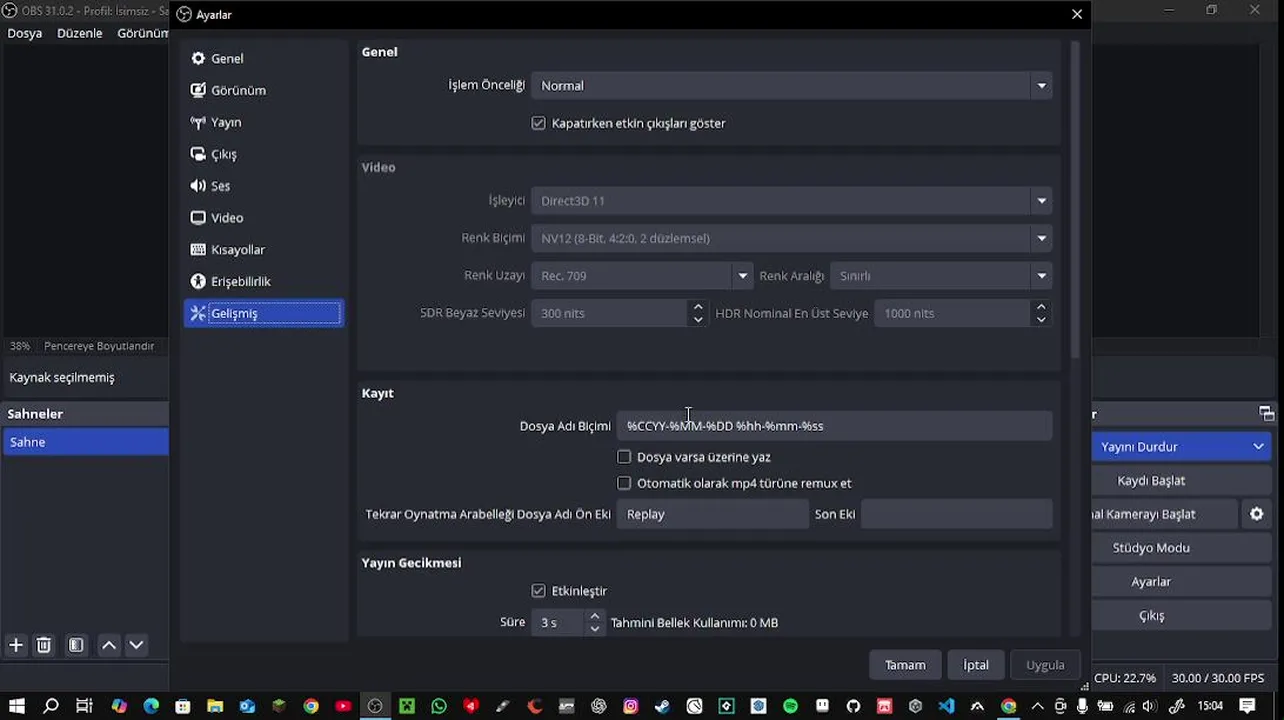The width and height of the screenshot is (1284, 720).
Task: Click Ayarlar button in OBS controls
Action: click(1151, 582)
